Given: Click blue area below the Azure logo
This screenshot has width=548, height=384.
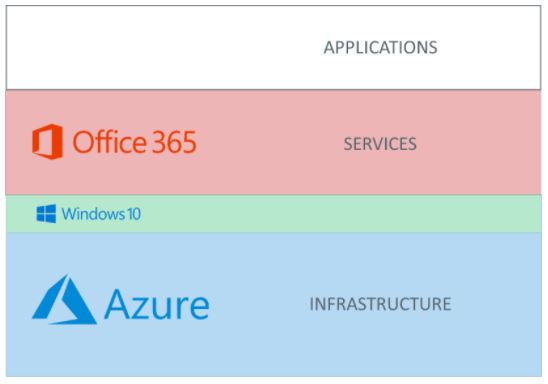Looking at the screenshot, I should point(119,351).
